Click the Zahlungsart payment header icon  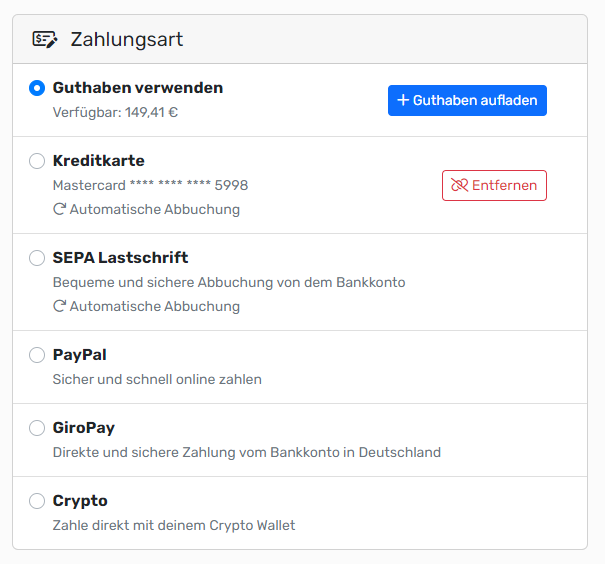coord(45,40)
